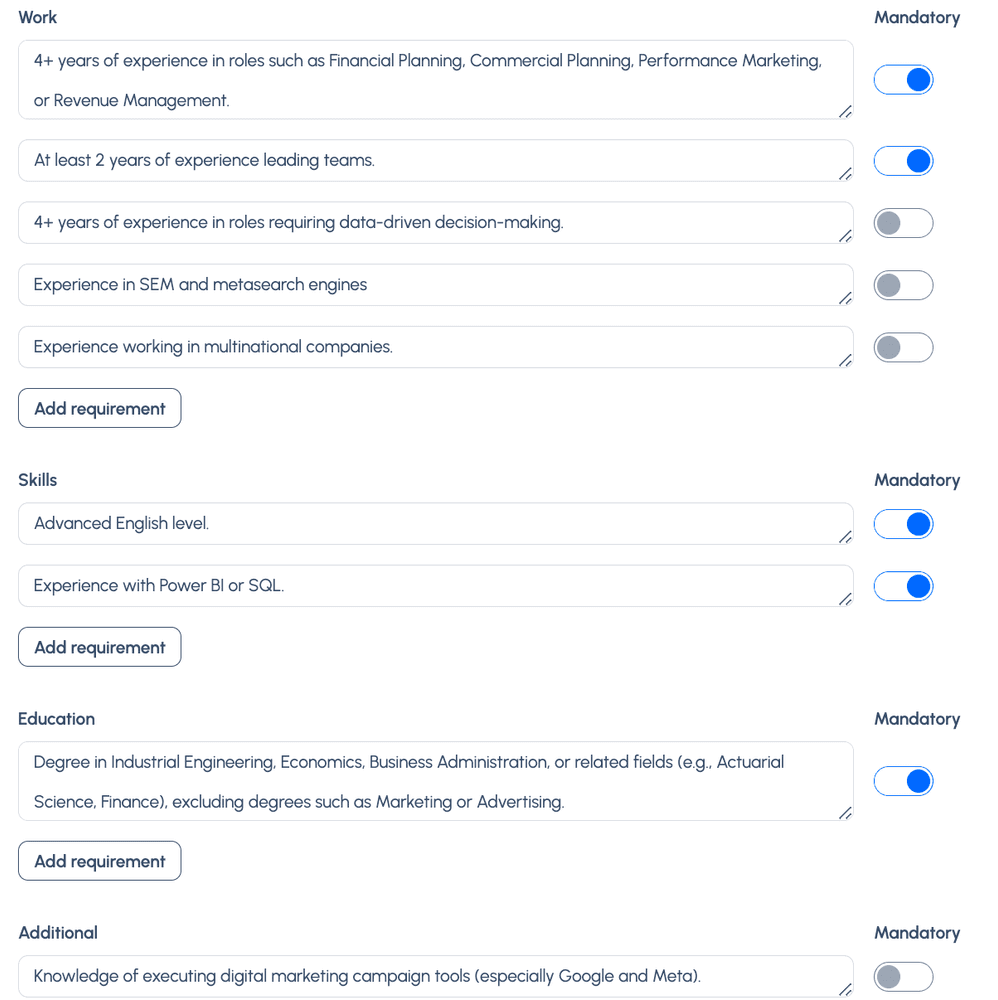Click Add requirement under the Work section
998x1000 pixels.
pyautogui.click(x=100, y=408)
